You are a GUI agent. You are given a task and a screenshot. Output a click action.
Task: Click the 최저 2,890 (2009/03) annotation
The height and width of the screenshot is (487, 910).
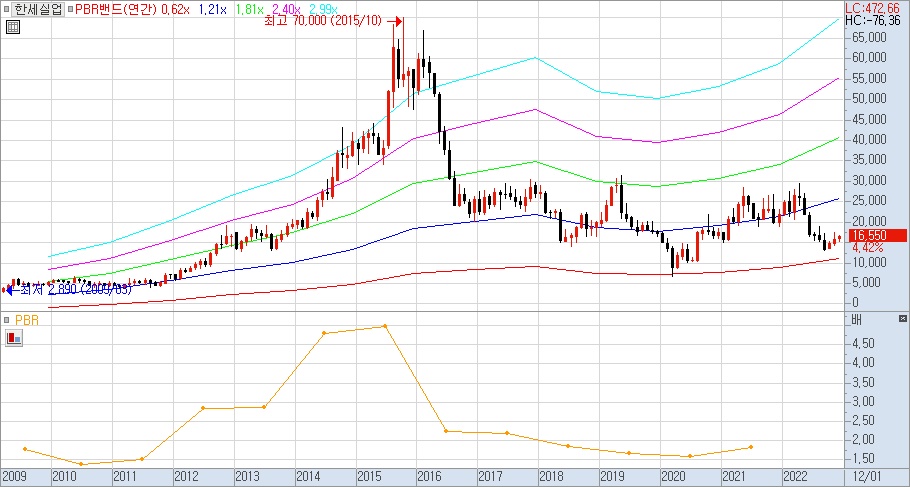(x=75, y=289)
